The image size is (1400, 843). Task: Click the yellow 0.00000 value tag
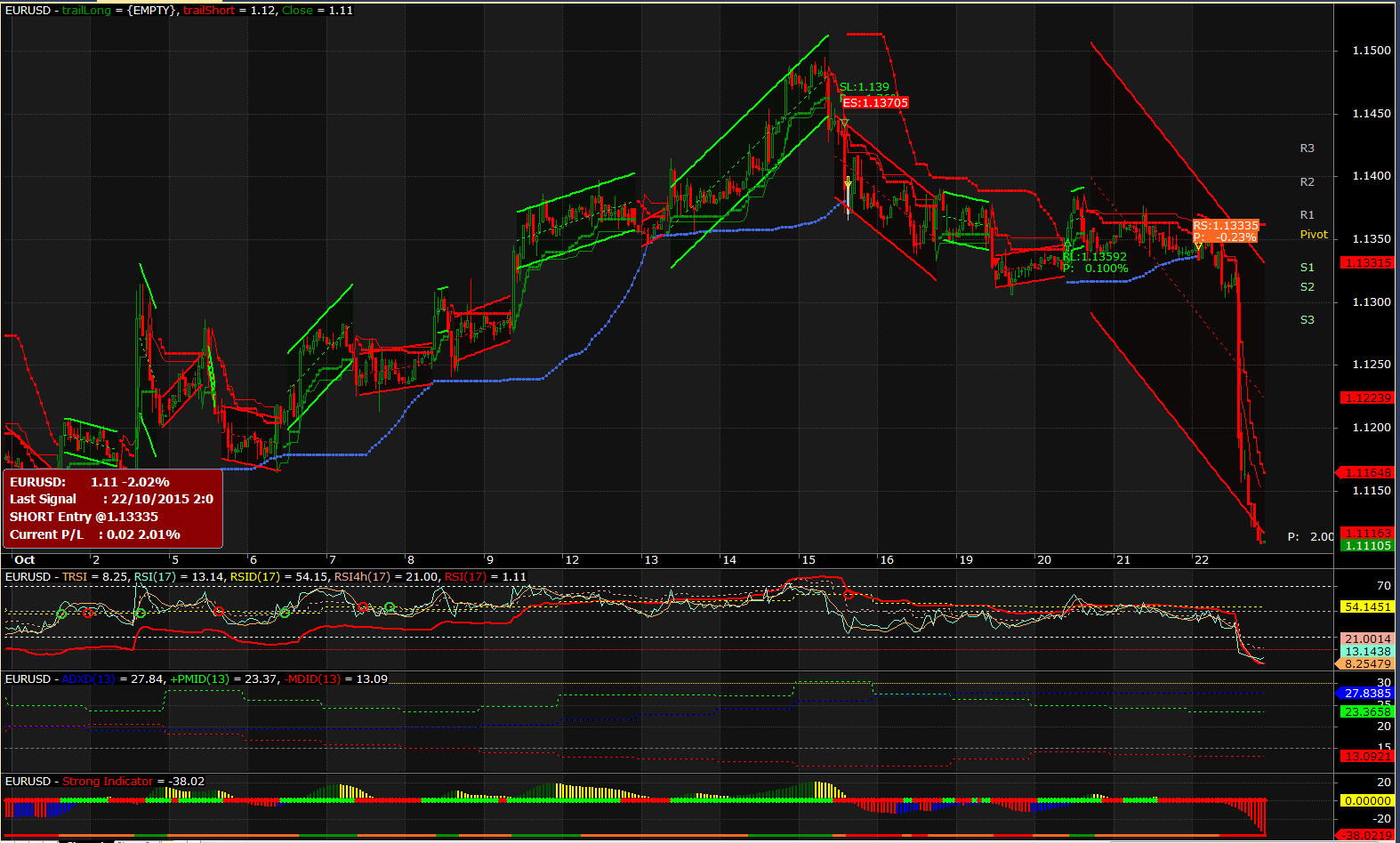[1367, 800]
